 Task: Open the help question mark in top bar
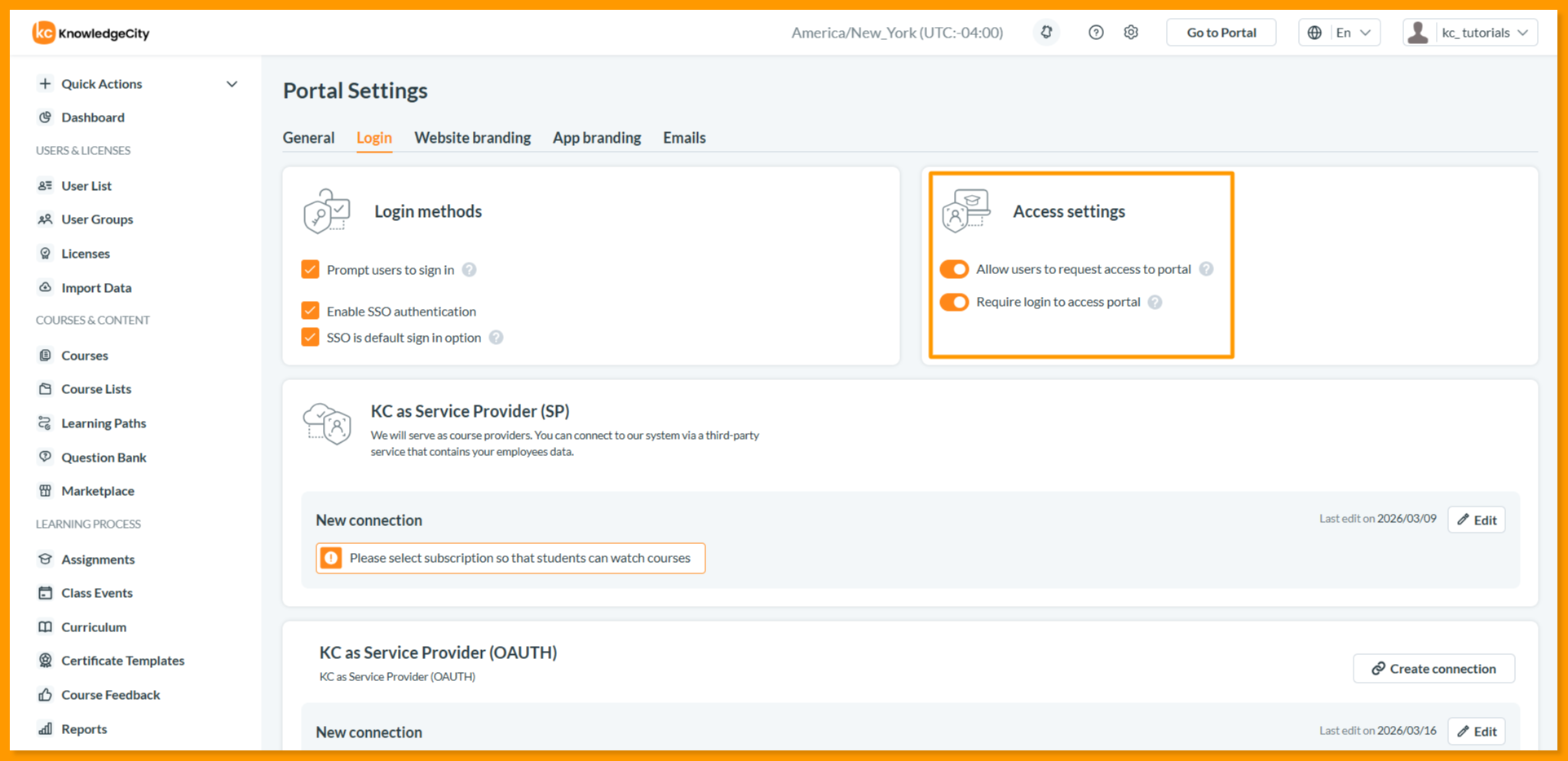[1096, 33]
